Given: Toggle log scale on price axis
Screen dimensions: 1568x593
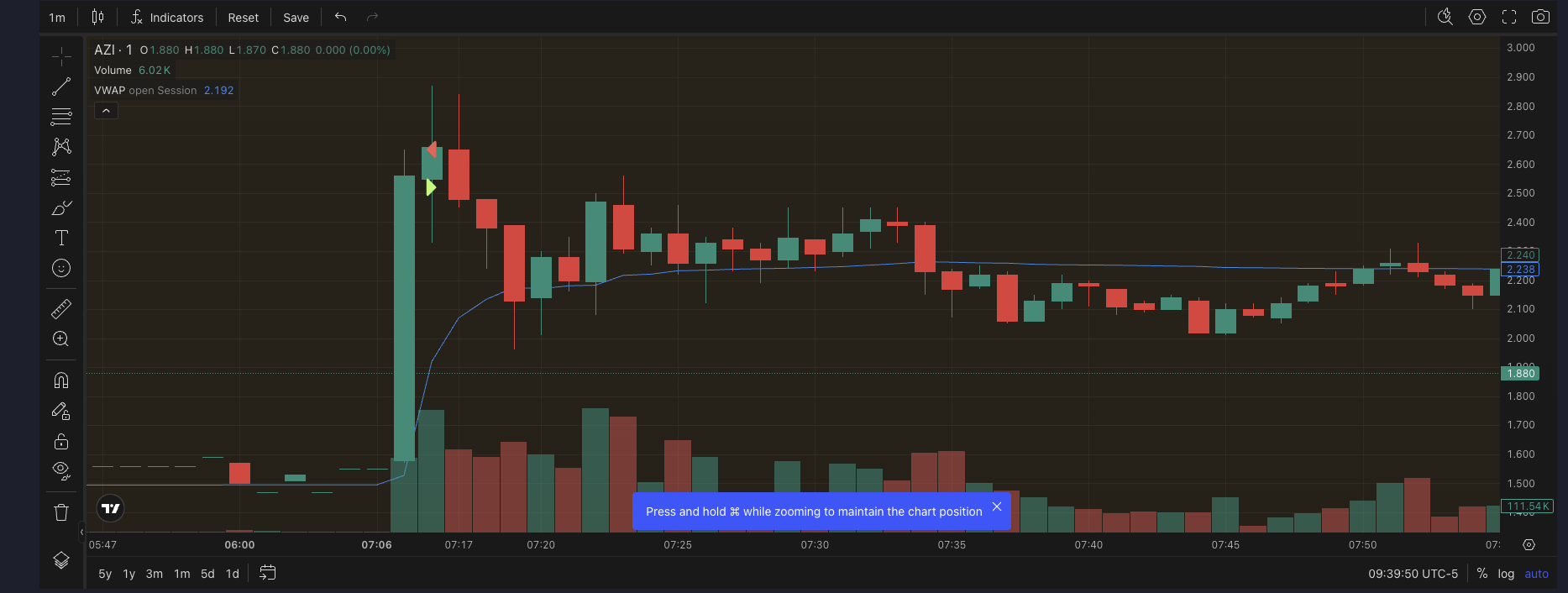Looking at the screenshot, I should click(1506, 574).
